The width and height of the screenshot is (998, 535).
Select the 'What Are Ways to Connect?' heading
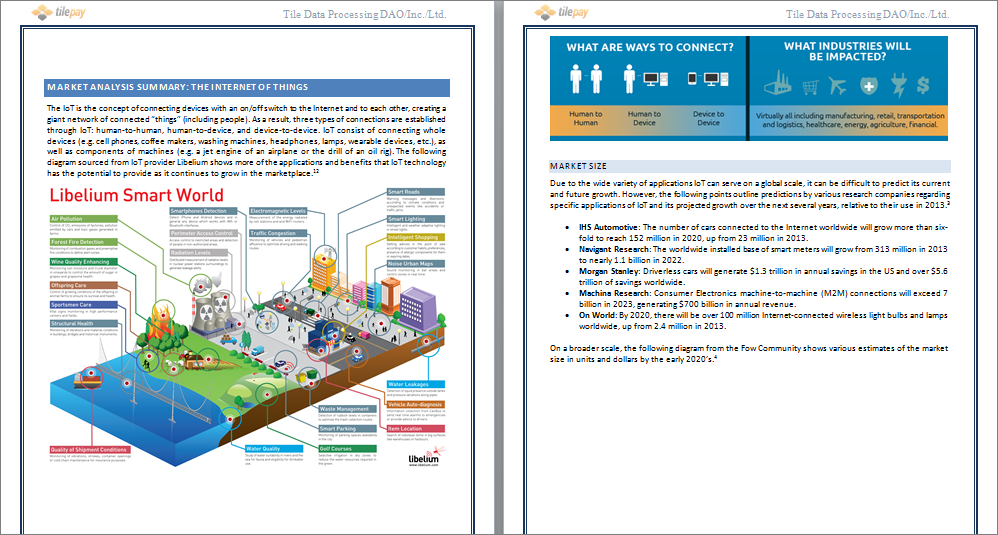(x=650, y=48)
